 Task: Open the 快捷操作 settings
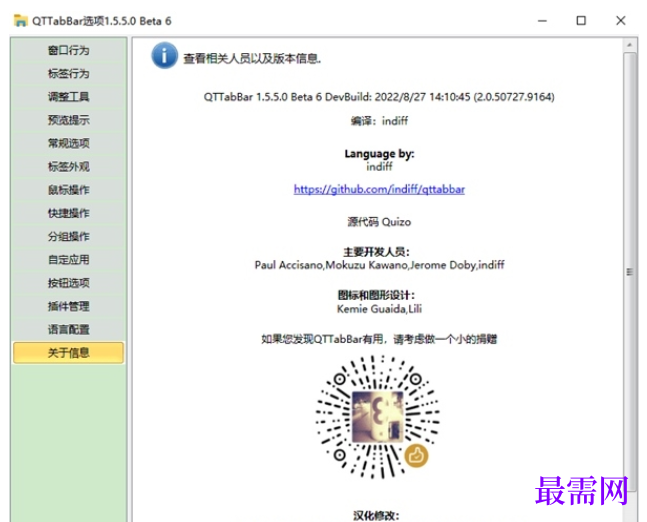pos(68,213)
